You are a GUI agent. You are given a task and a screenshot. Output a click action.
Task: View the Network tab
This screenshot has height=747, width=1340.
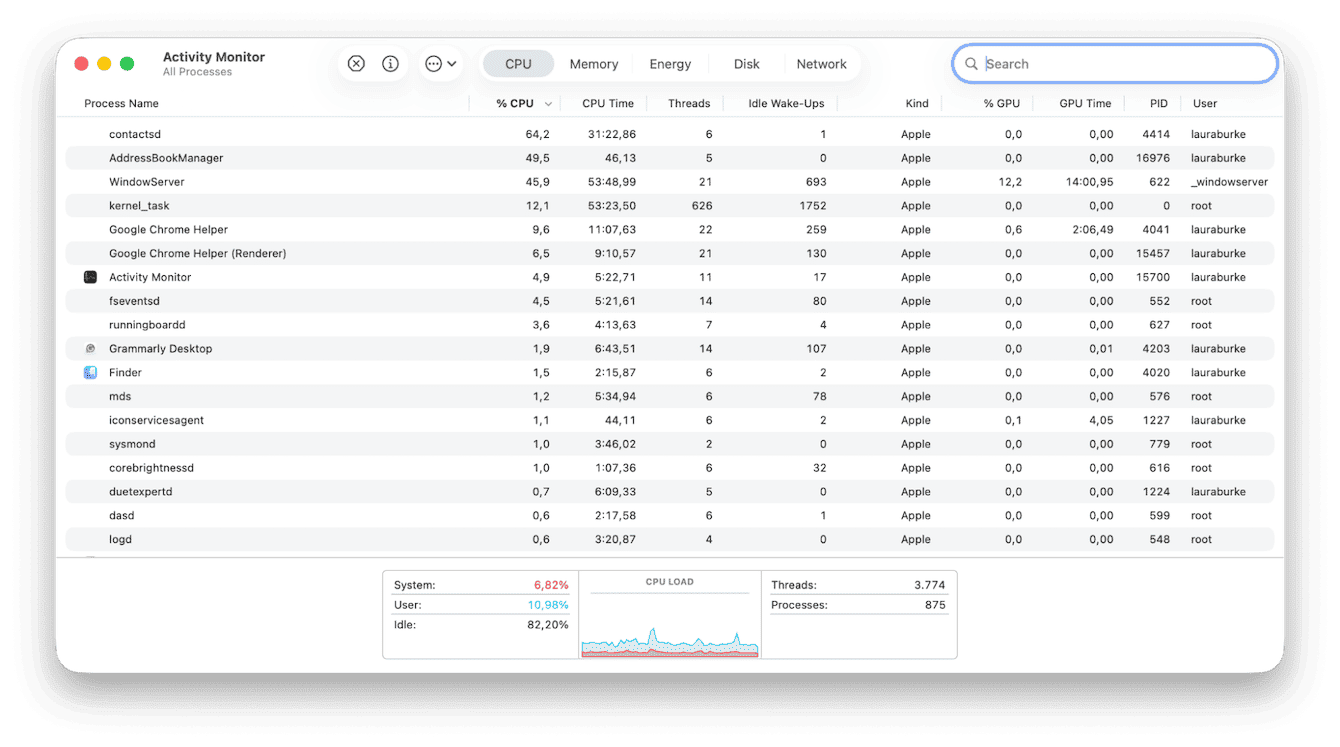pyautogui.click(x=822, y=63)
